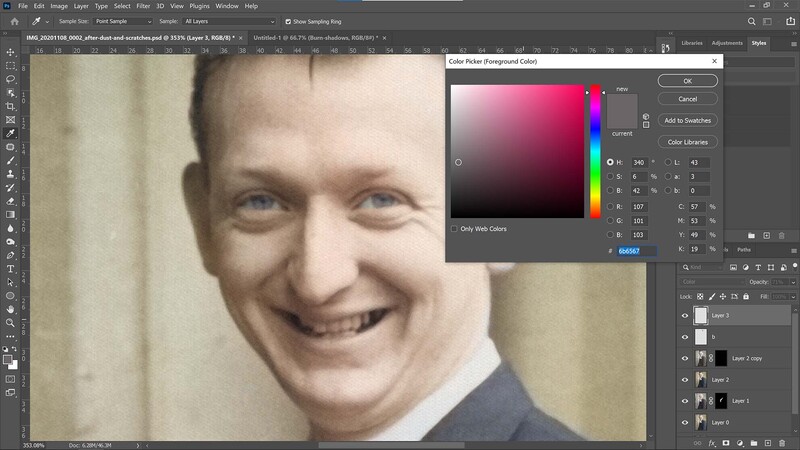800x450 pixels.
Task: Select the R red radio button
Action: pos(610,207)
